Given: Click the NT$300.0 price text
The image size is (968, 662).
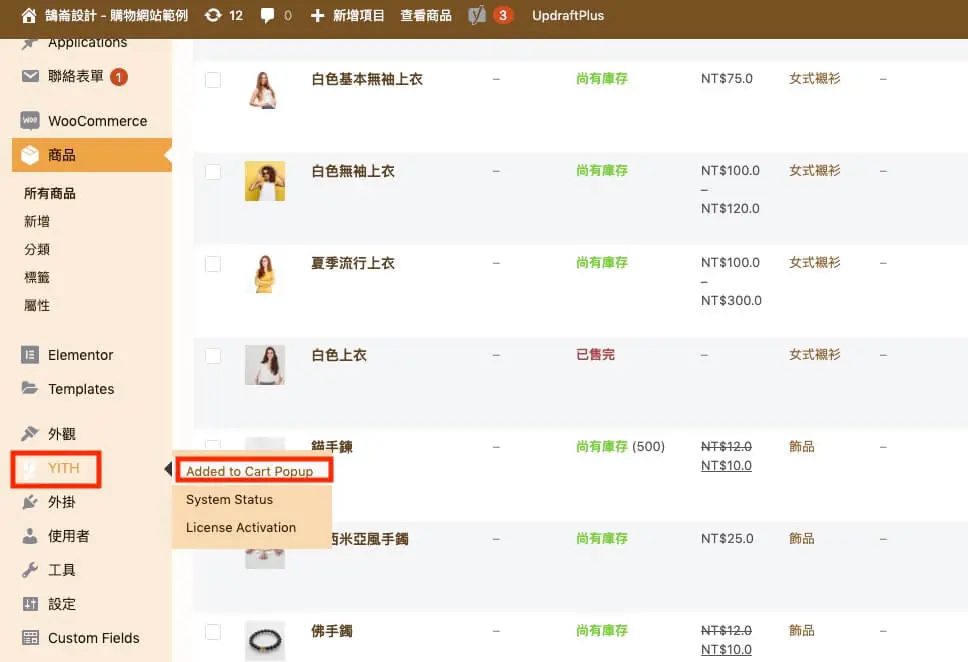Looking at the screenshot, I should coord(731,301).
